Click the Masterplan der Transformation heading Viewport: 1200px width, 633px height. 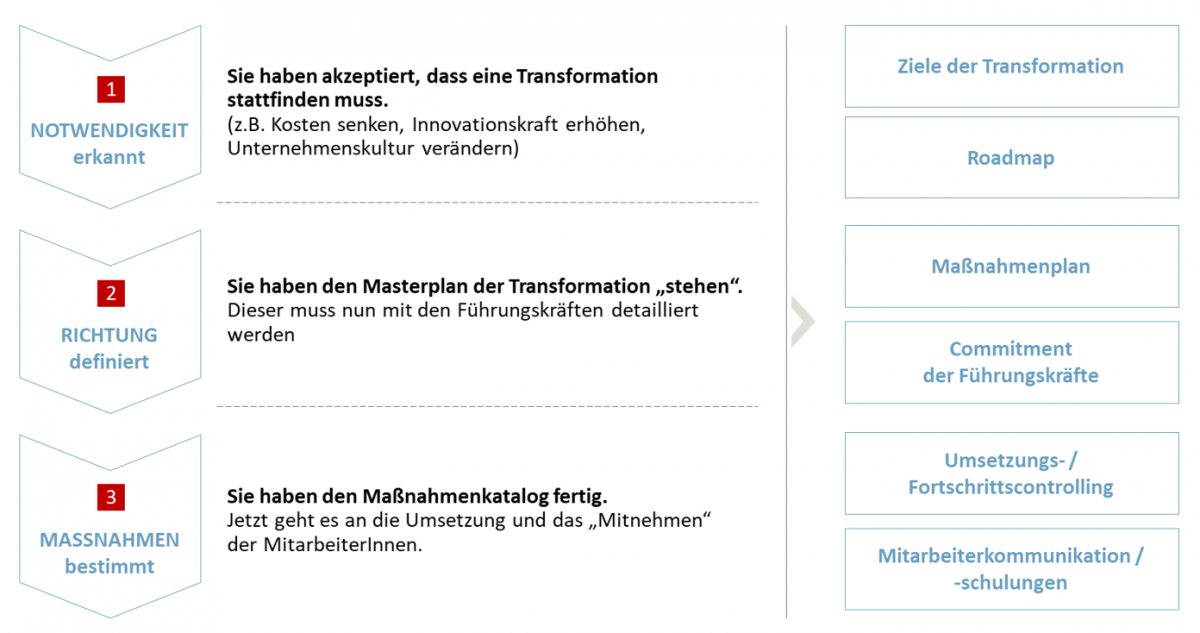[x=485, y=285]
